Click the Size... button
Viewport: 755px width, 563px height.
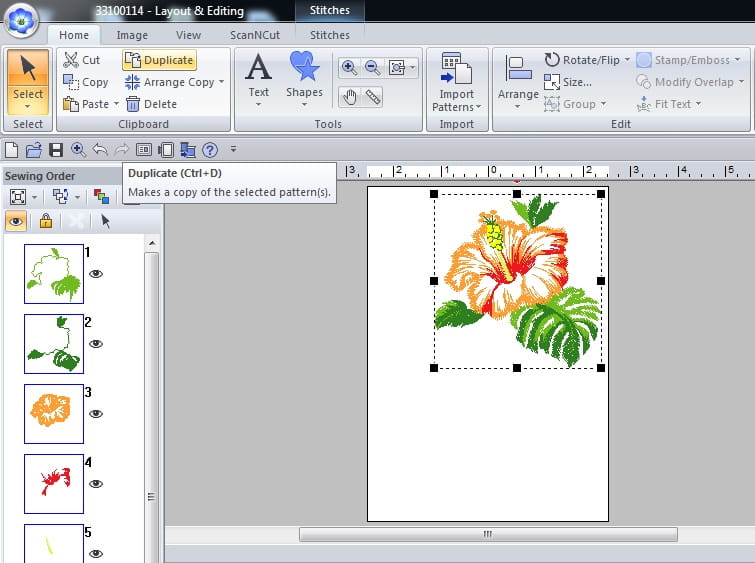click(x=568, y=82)
